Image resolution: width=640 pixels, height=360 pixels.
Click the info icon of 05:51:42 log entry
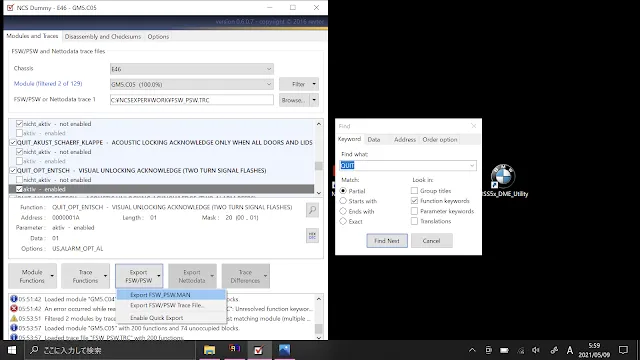13,299
